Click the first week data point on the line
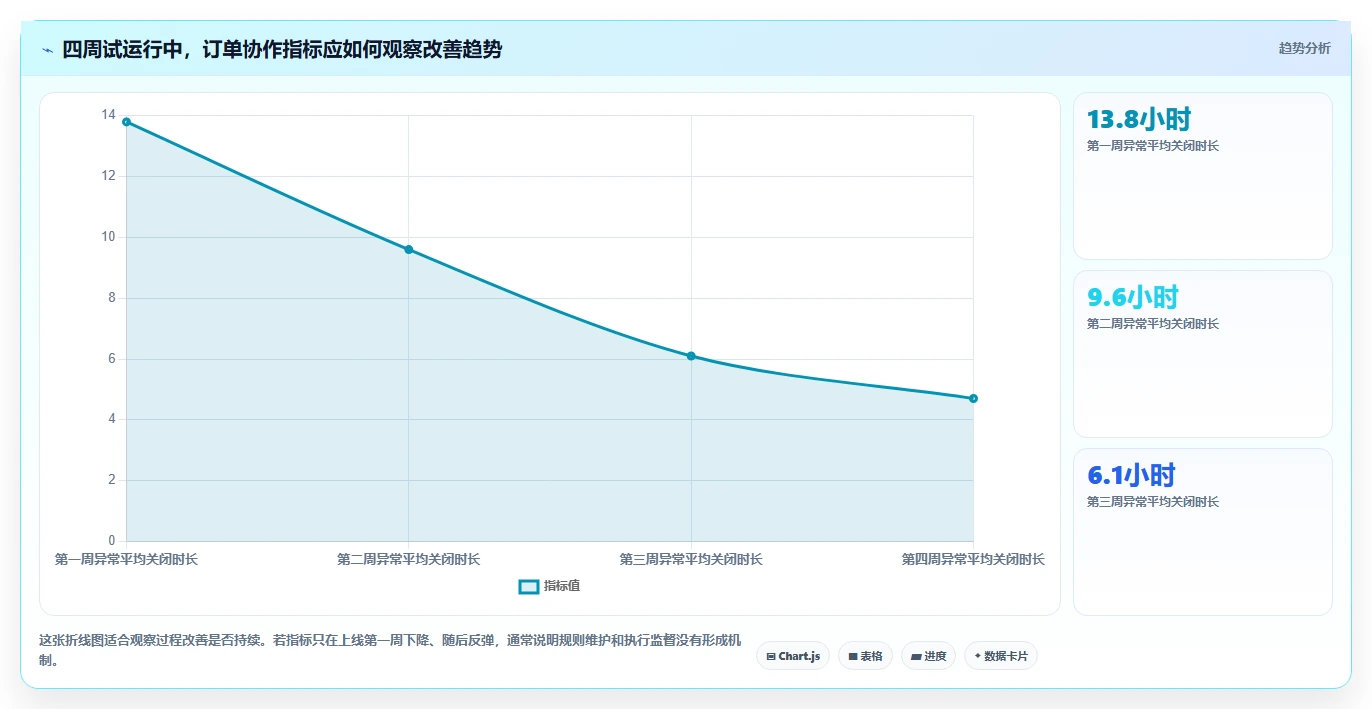This screenshot has height=709, width=1372. (126, 122)
